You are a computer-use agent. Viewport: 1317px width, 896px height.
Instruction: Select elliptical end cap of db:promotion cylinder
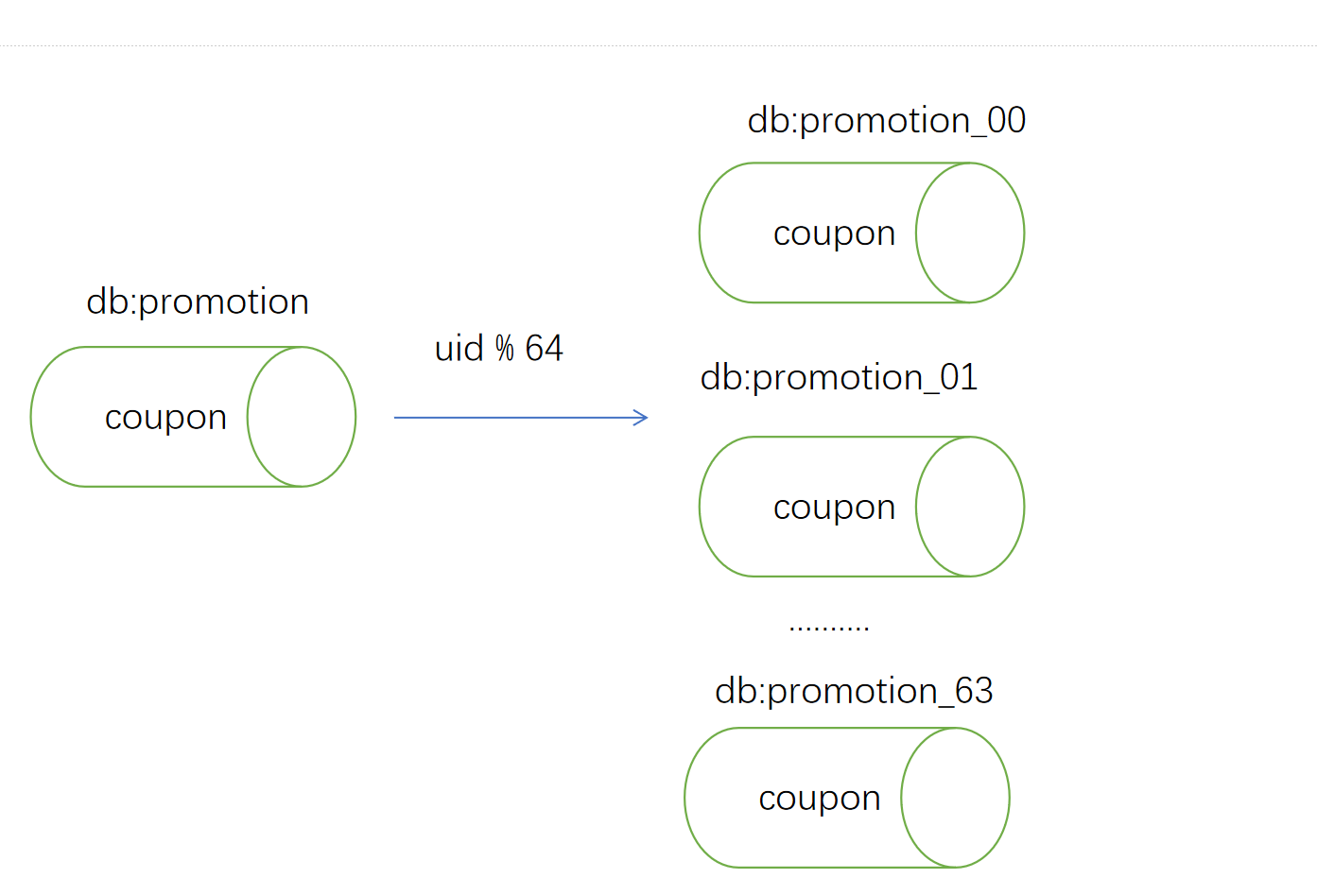[x=302, y=417]
